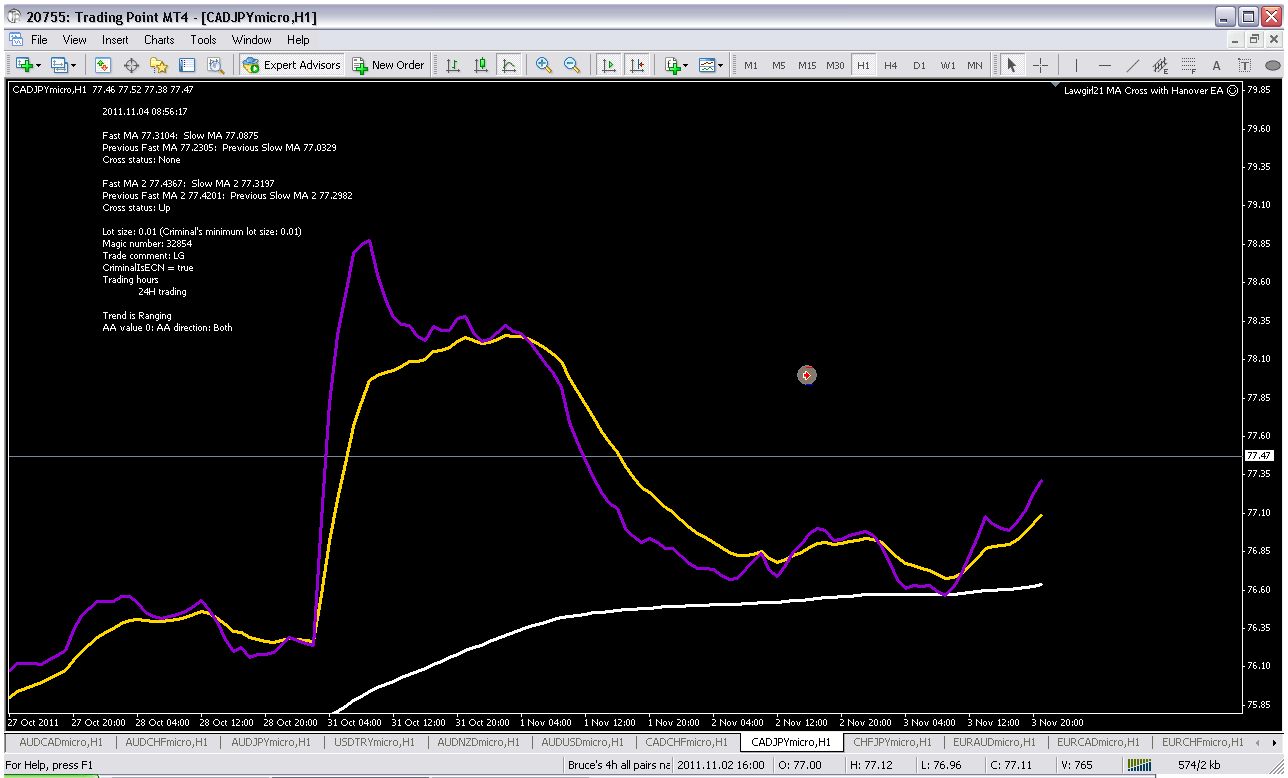Draw a horizontal line tool
This screenshot has height=778, width=1288.
(x=1104, y=65)
